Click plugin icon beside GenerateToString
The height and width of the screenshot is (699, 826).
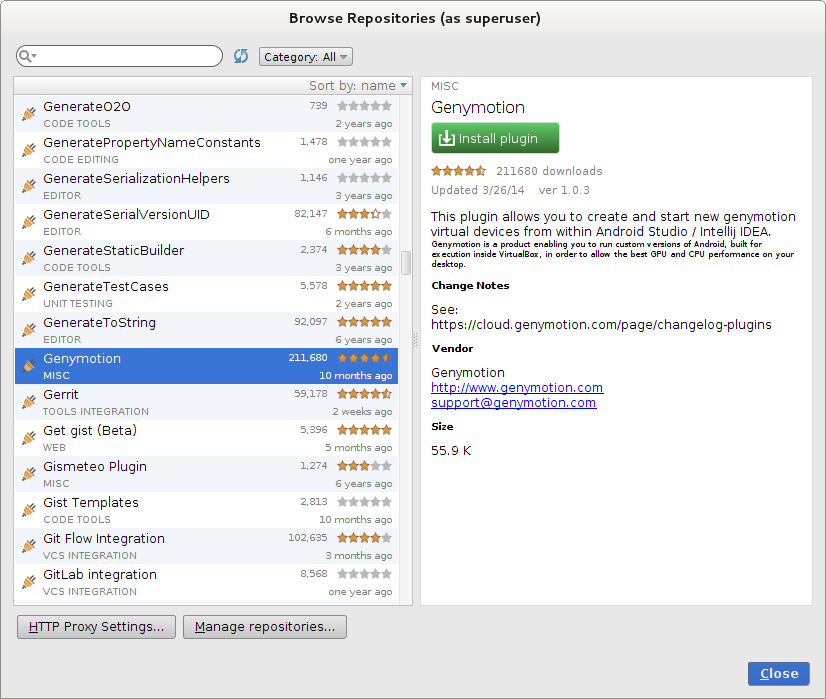pyautogui.click(x=29, y=330)
